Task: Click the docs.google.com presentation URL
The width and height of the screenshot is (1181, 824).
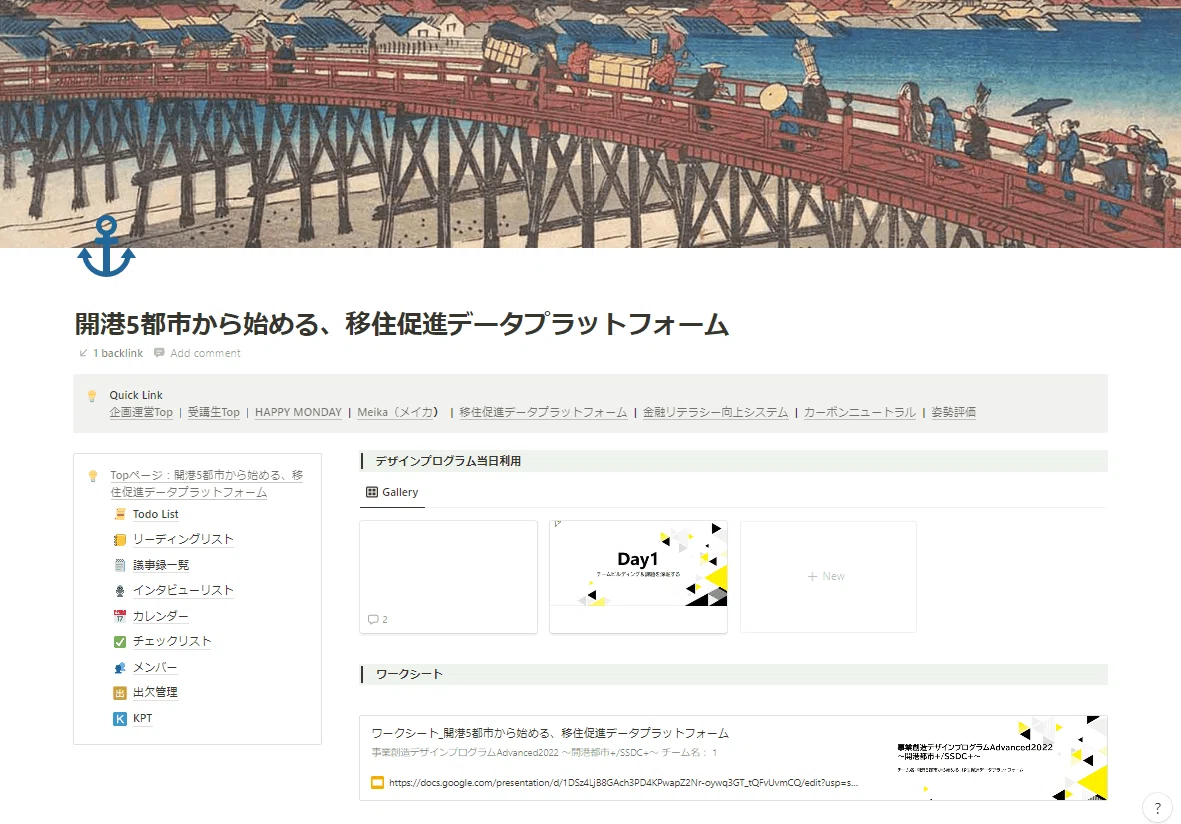Action: click(x=623, y=783)
